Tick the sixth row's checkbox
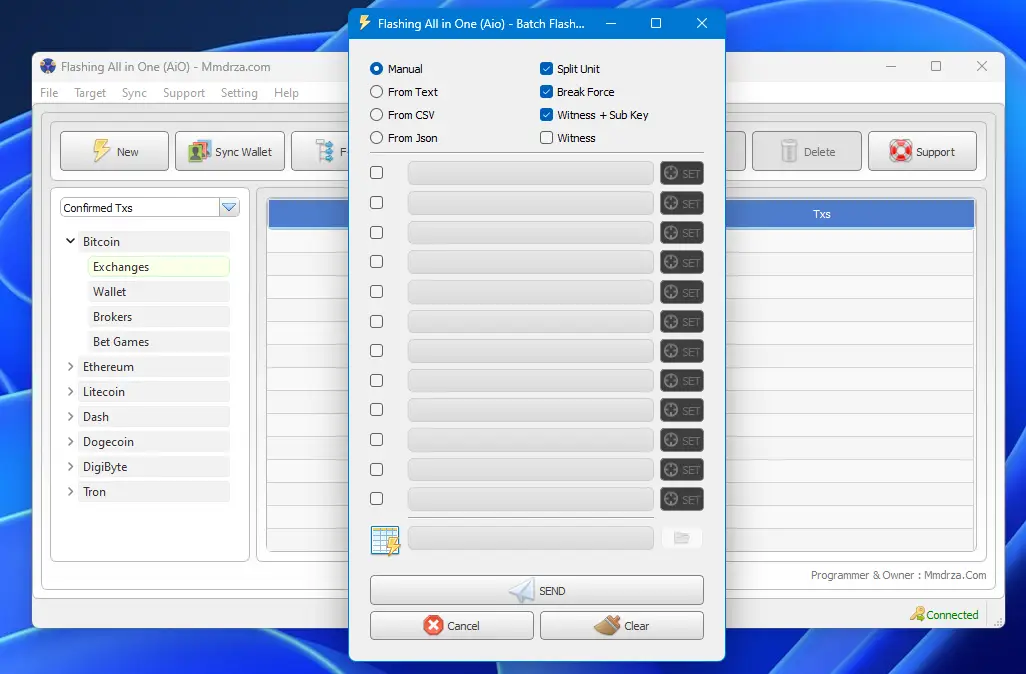 click(x=376, y=321)
